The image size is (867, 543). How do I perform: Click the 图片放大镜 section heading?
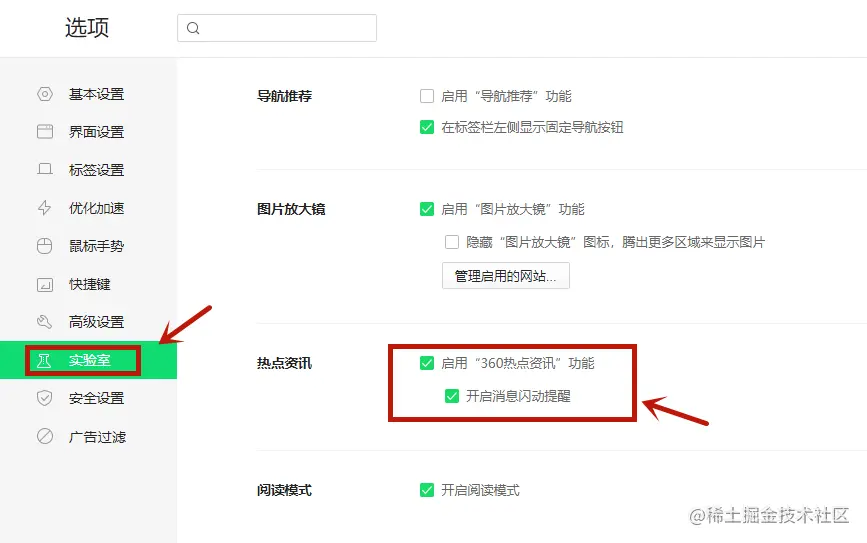291,209
